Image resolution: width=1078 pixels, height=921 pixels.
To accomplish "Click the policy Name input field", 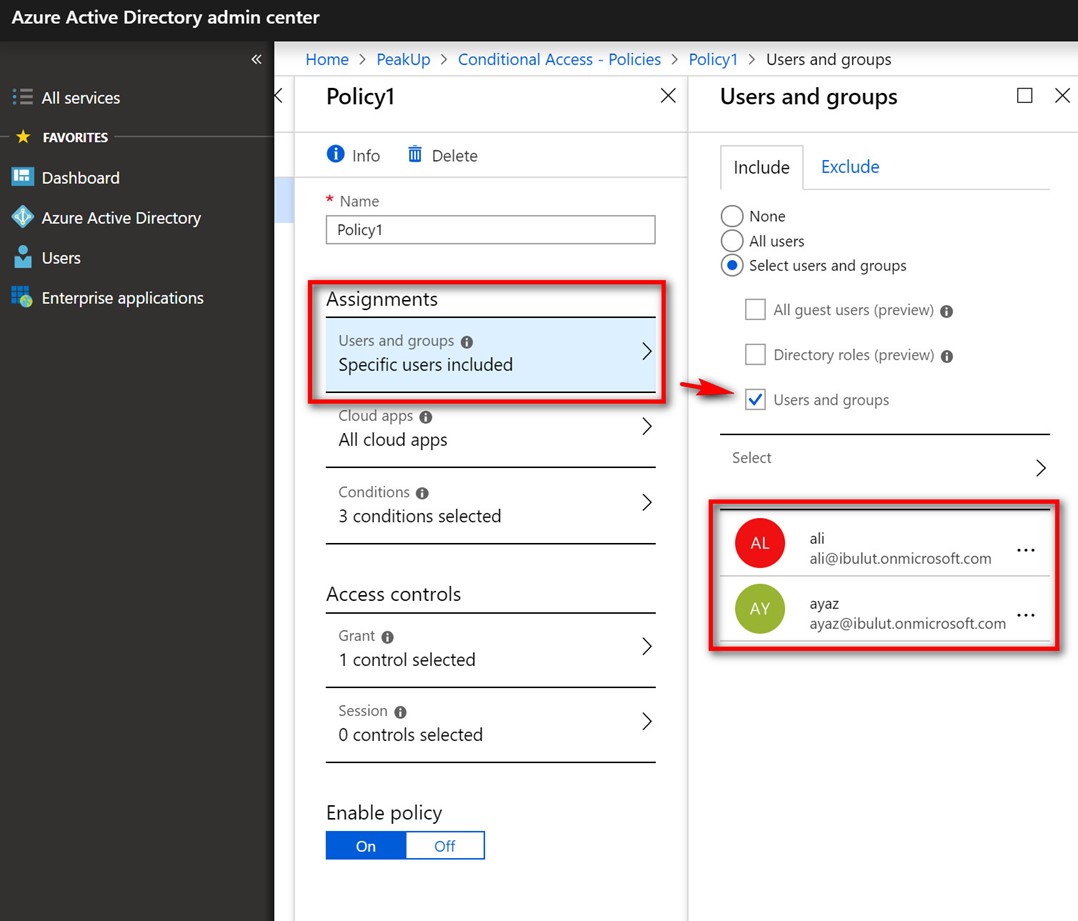I will point(490,230).
